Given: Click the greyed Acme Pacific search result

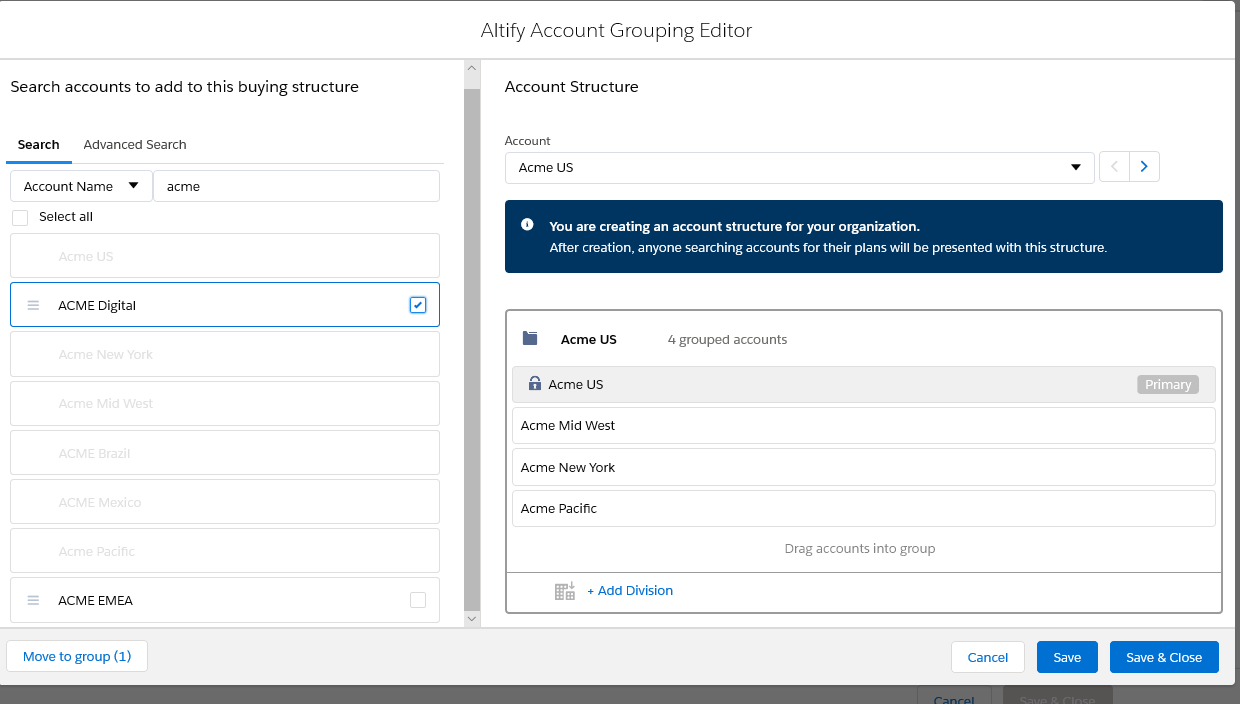Looking at the screenshot, I should 225,551.
